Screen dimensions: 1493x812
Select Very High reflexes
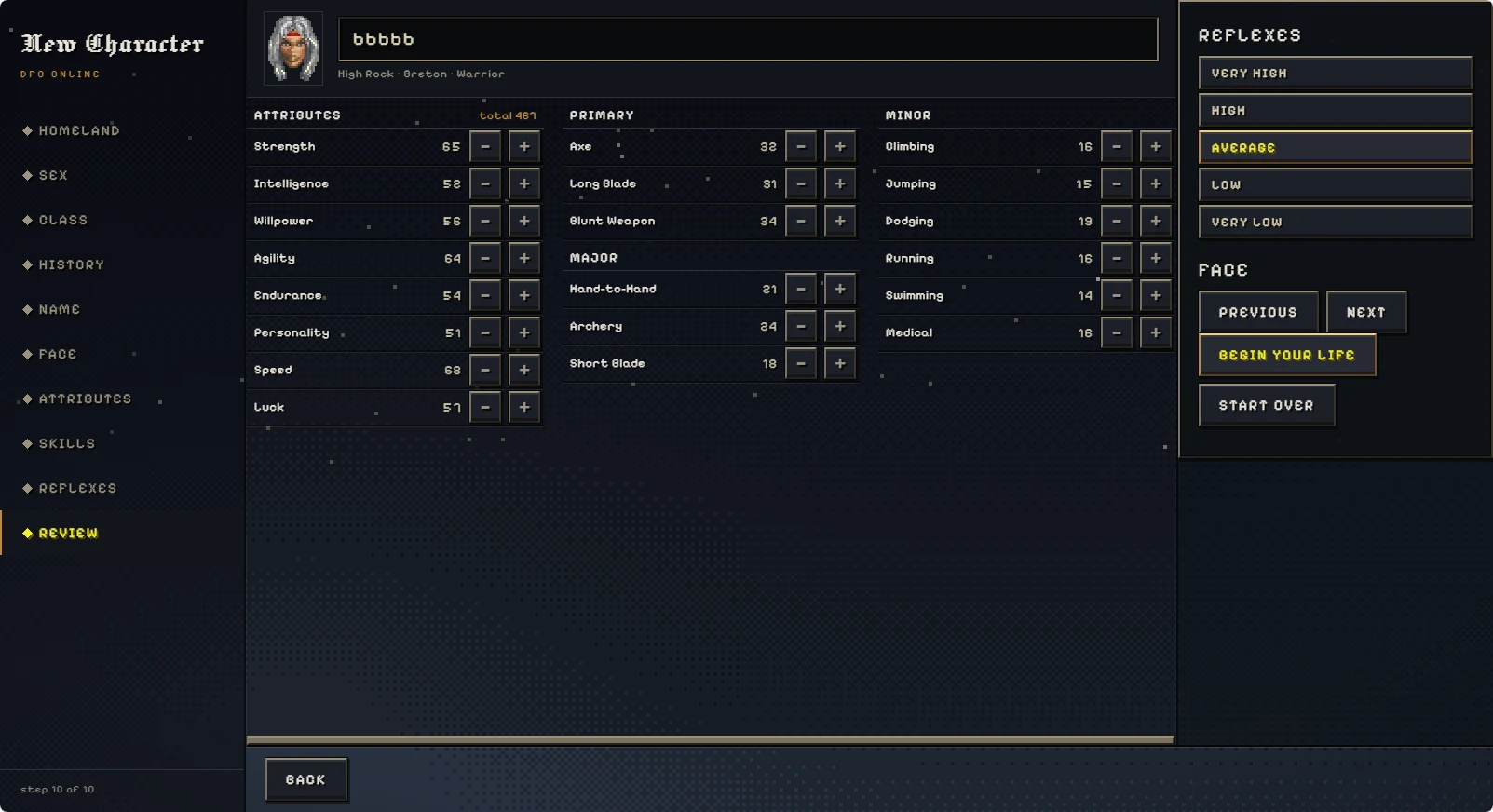pyautogui.click(x=1335, y=73)
